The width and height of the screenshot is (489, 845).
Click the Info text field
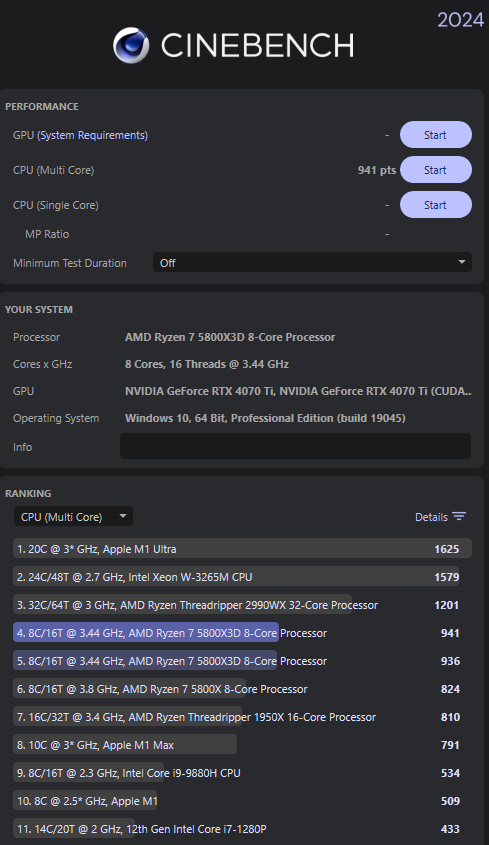[x=295, y=446]
